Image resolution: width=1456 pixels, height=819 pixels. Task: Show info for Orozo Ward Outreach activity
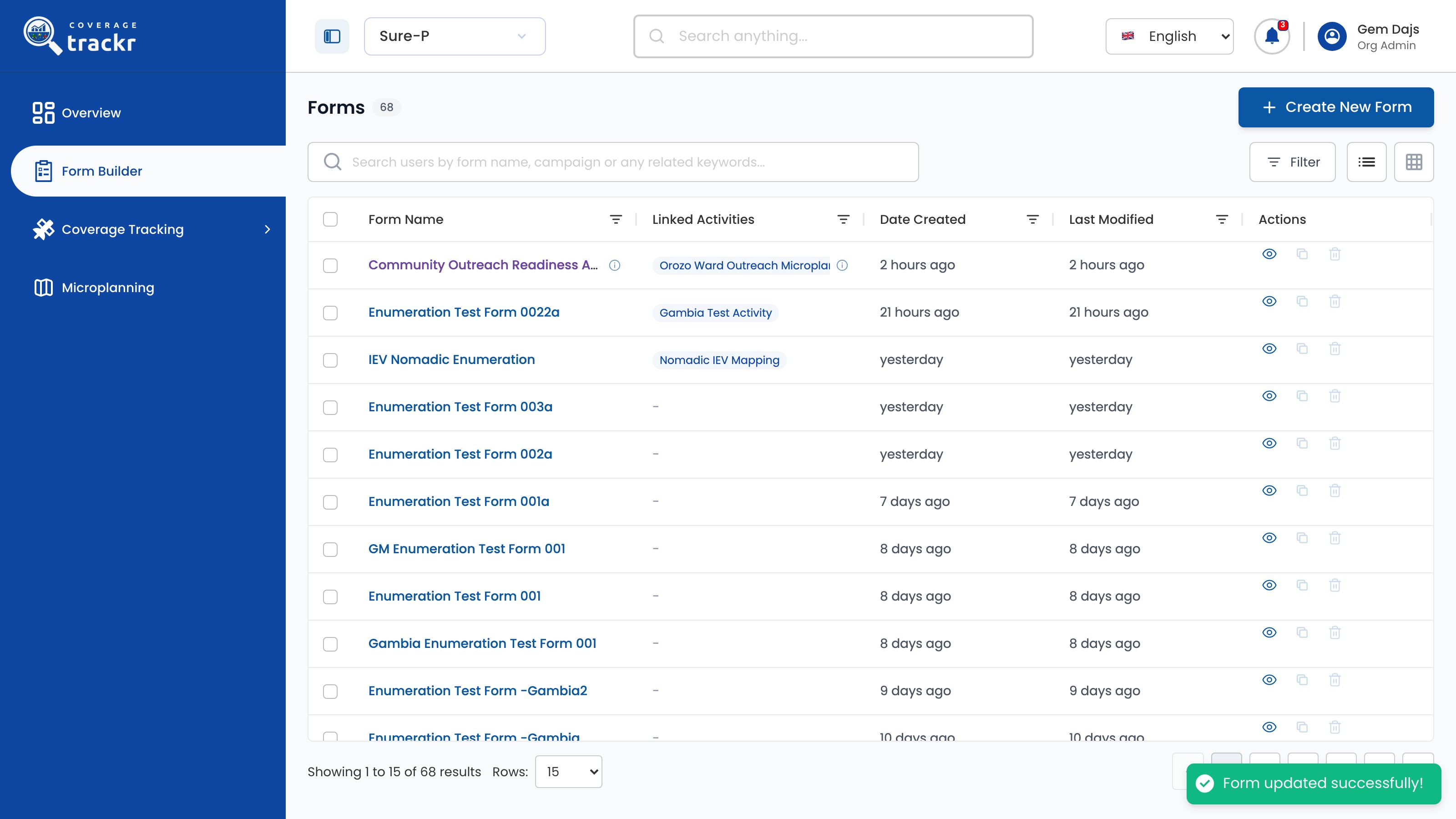(x=842, y=265)
